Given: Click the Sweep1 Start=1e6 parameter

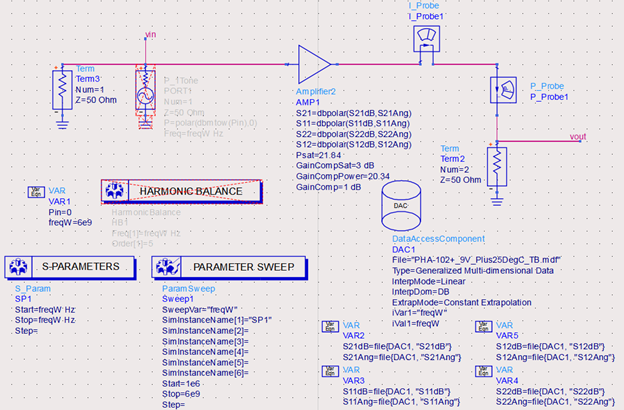Looking at the screenshot, I should click(x=181, y=384).
